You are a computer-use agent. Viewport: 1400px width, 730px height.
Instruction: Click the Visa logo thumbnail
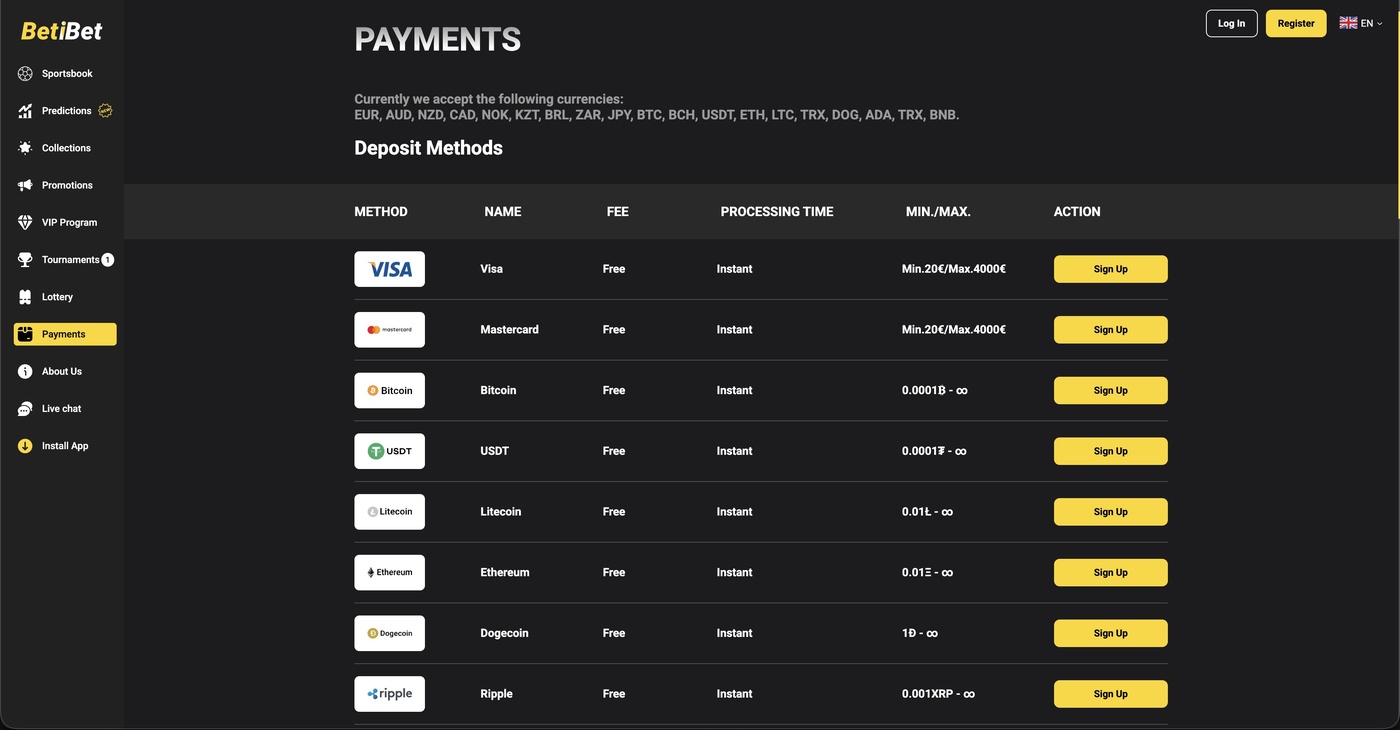coord(390,269)
